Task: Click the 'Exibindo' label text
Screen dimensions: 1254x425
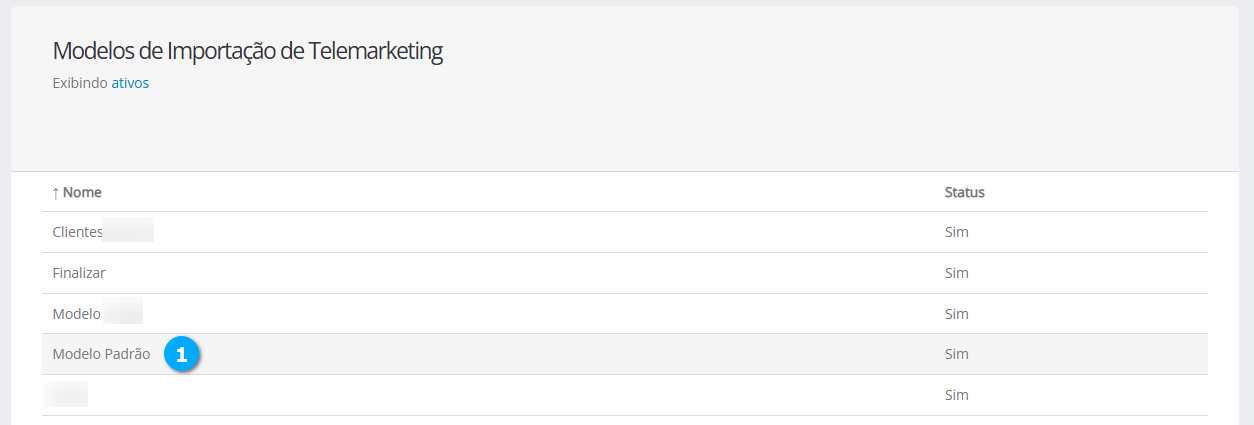Action: [x=80, y=83]
